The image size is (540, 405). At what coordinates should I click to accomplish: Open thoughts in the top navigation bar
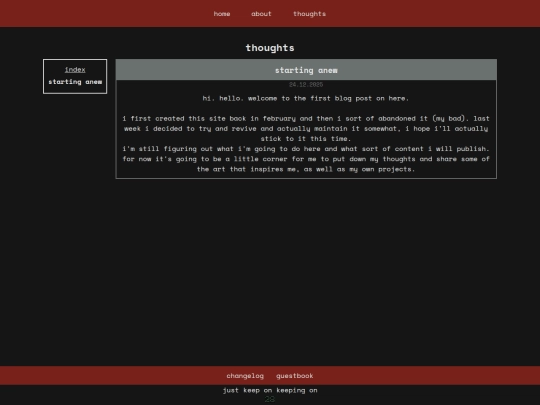pyautogui.click(x=309, y=14)
